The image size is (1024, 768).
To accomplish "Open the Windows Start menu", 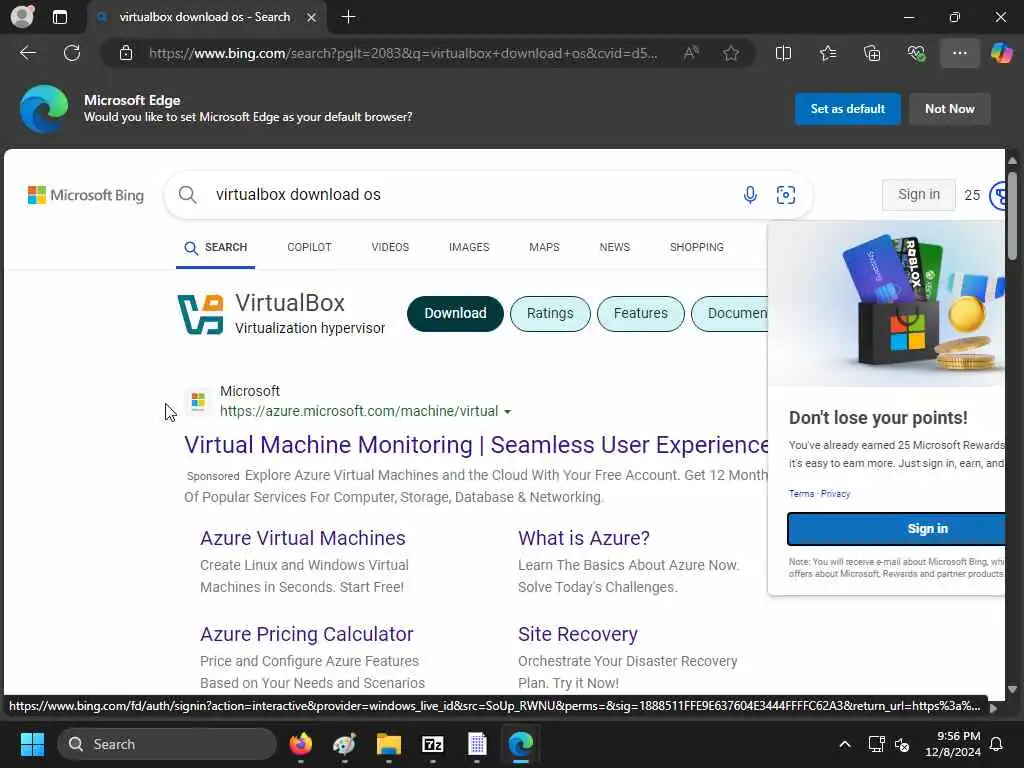I will coord(32,744).
